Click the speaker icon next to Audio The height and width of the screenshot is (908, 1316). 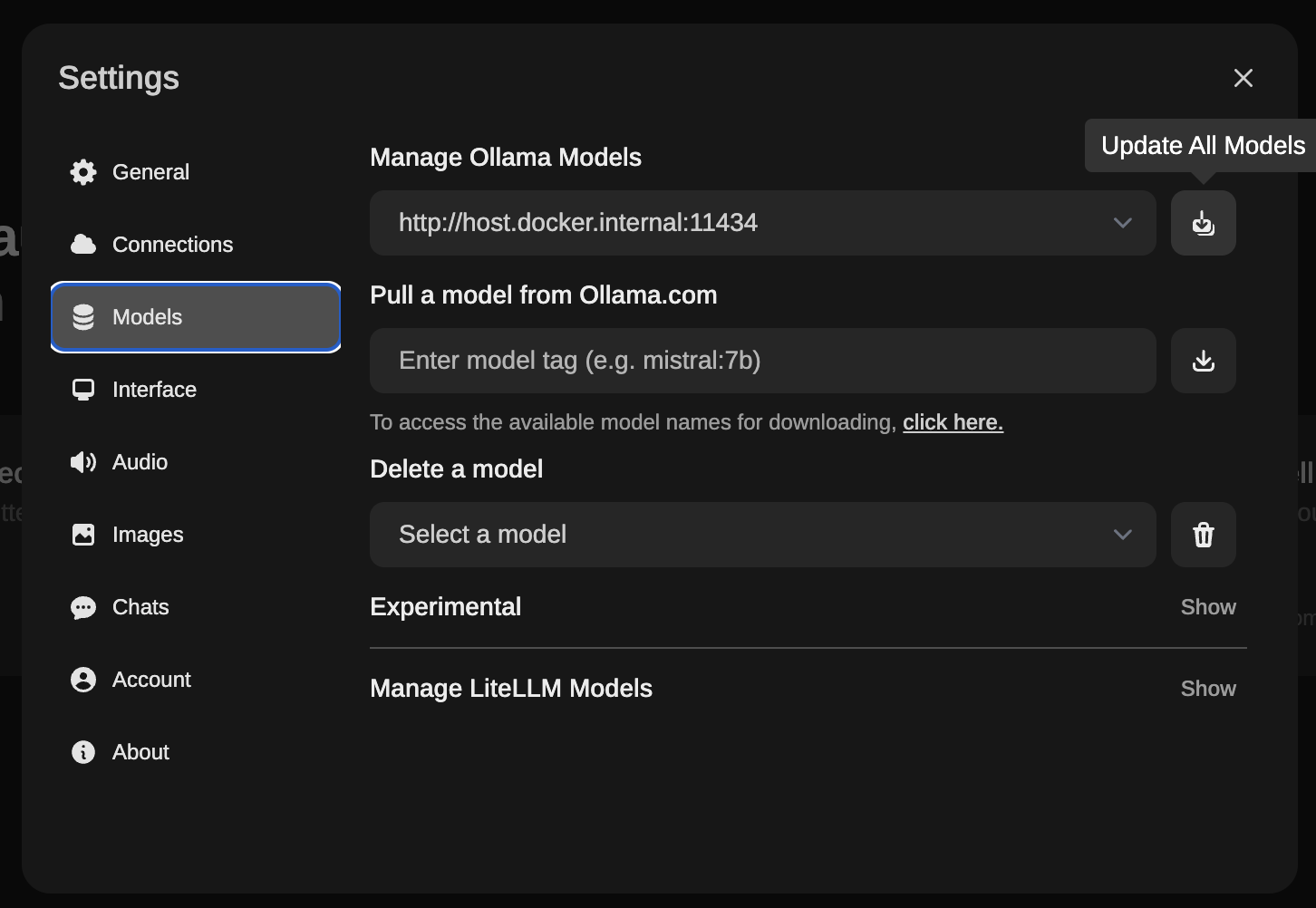point(82,461)
